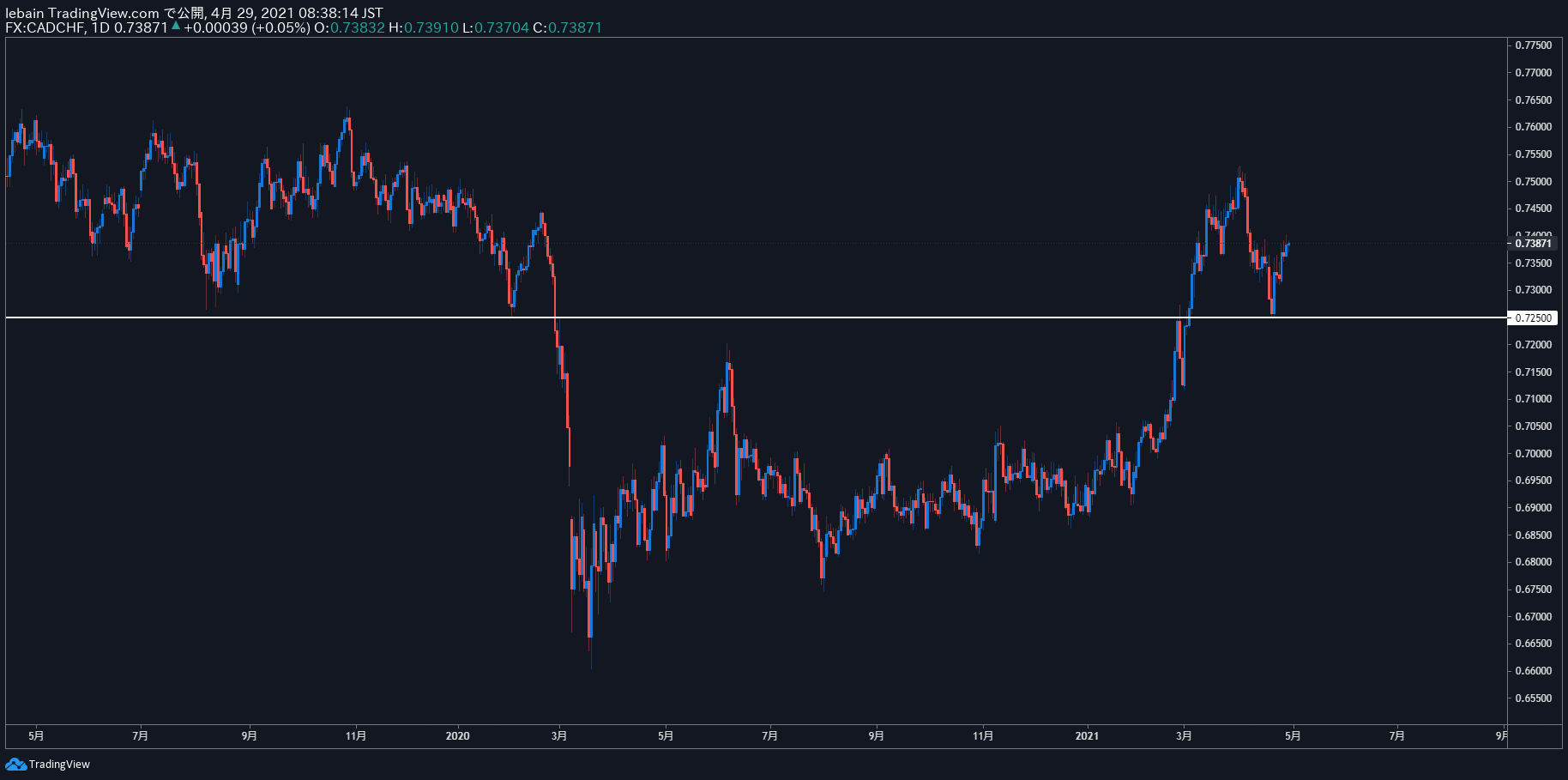The image size is (1568, 780).
Task: Click the open value O:0.73832
Action: pyautogui.click(x=349, y=27)
